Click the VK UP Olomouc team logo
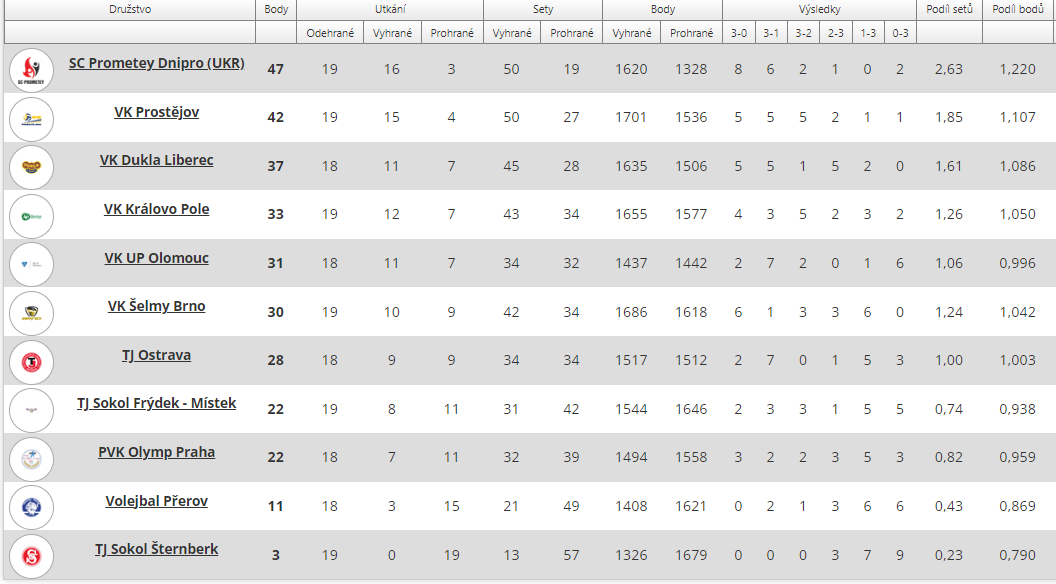1056x584 pixels. pos(32,265)
